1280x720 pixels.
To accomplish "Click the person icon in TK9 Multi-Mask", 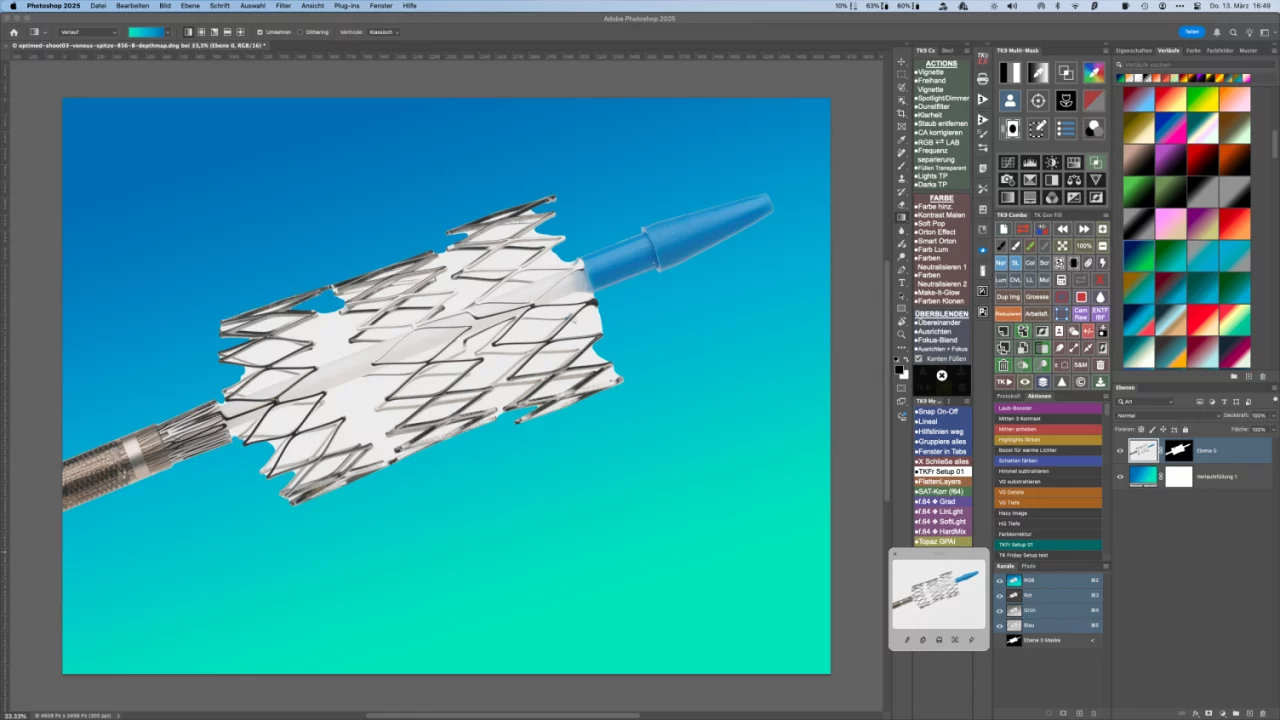I will tap(1010, 101).
